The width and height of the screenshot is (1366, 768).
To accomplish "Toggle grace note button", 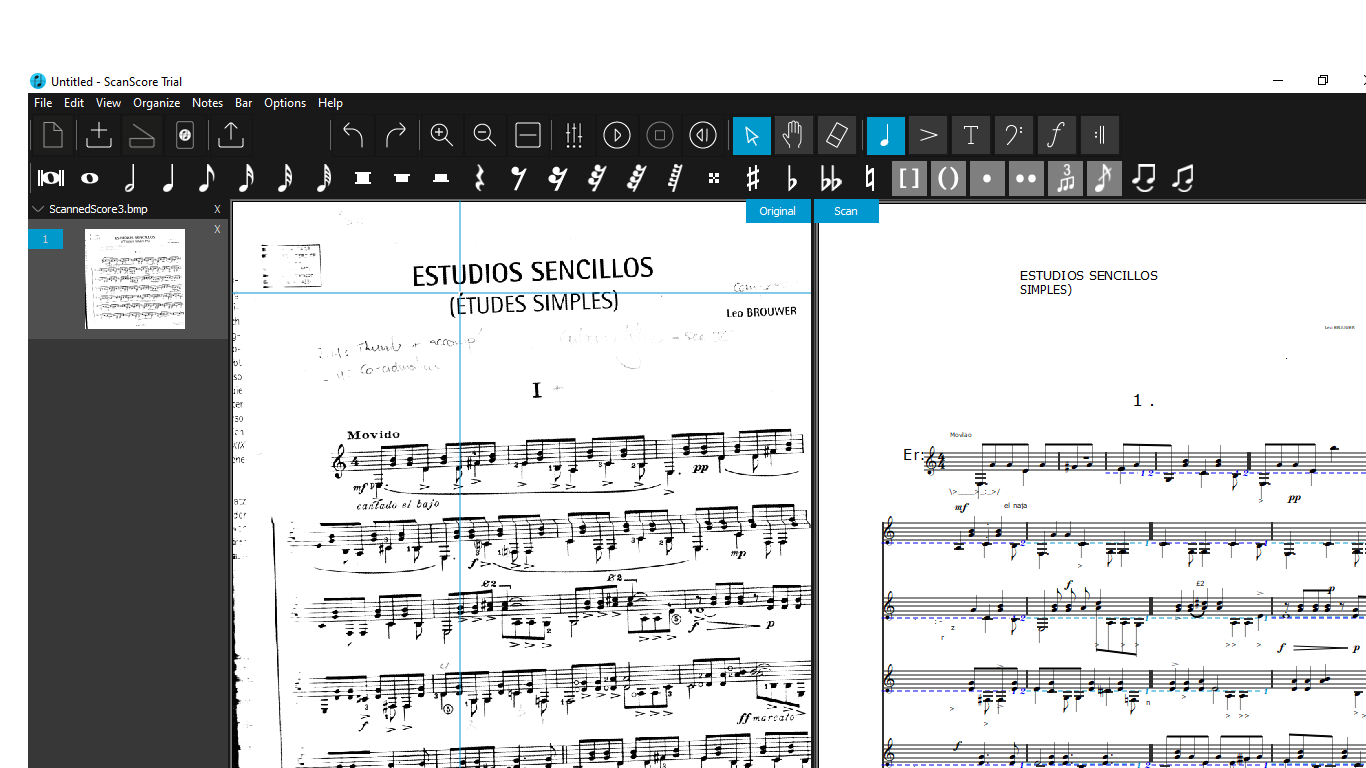I will point(1104,178).
